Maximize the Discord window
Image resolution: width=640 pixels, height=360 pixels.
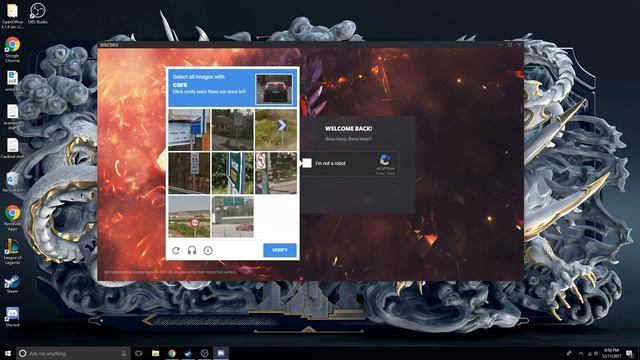pyautogui.click(x=510, y=44)
